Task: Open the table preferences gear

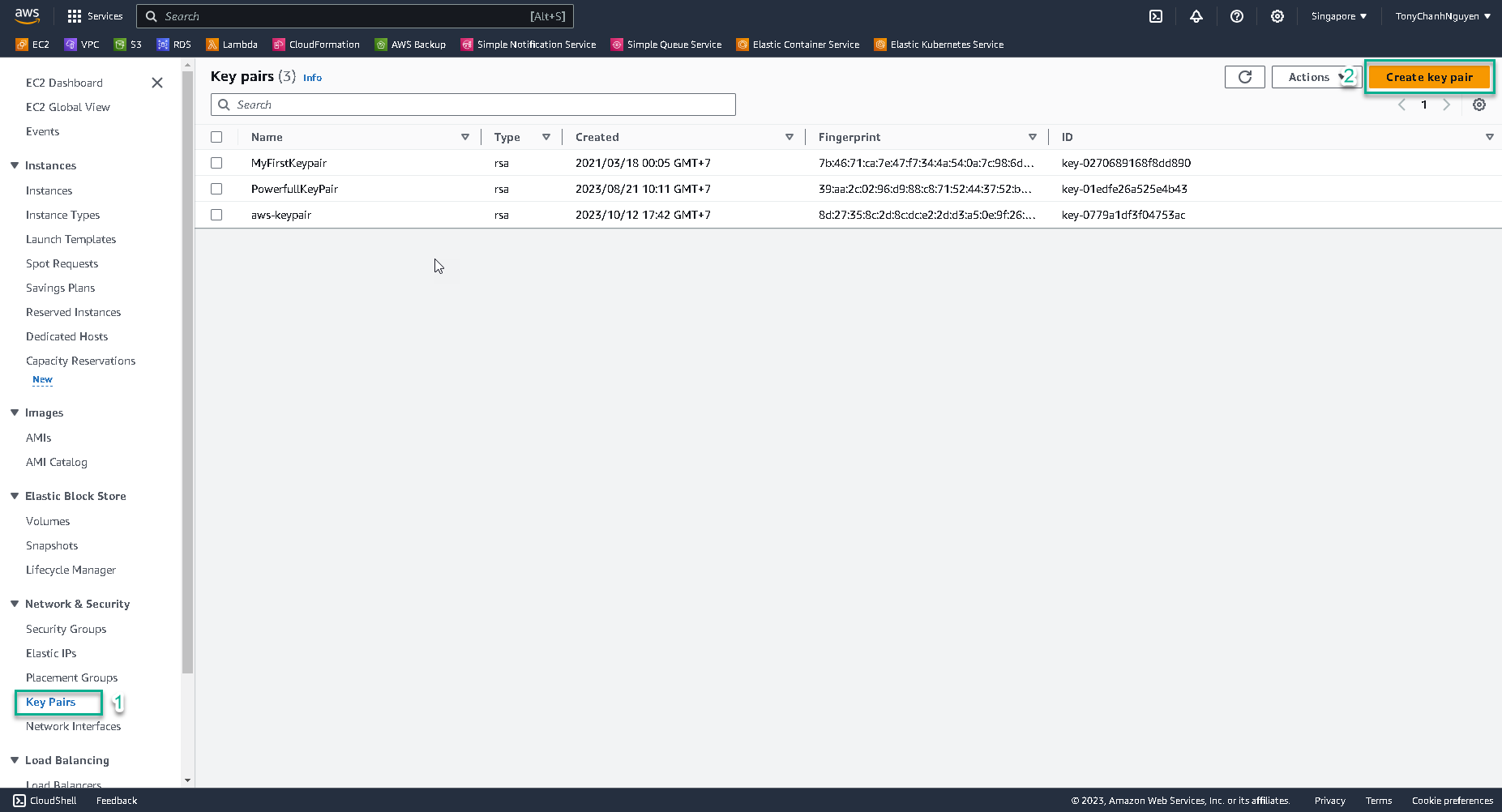Action: [x=1478, y=105]
